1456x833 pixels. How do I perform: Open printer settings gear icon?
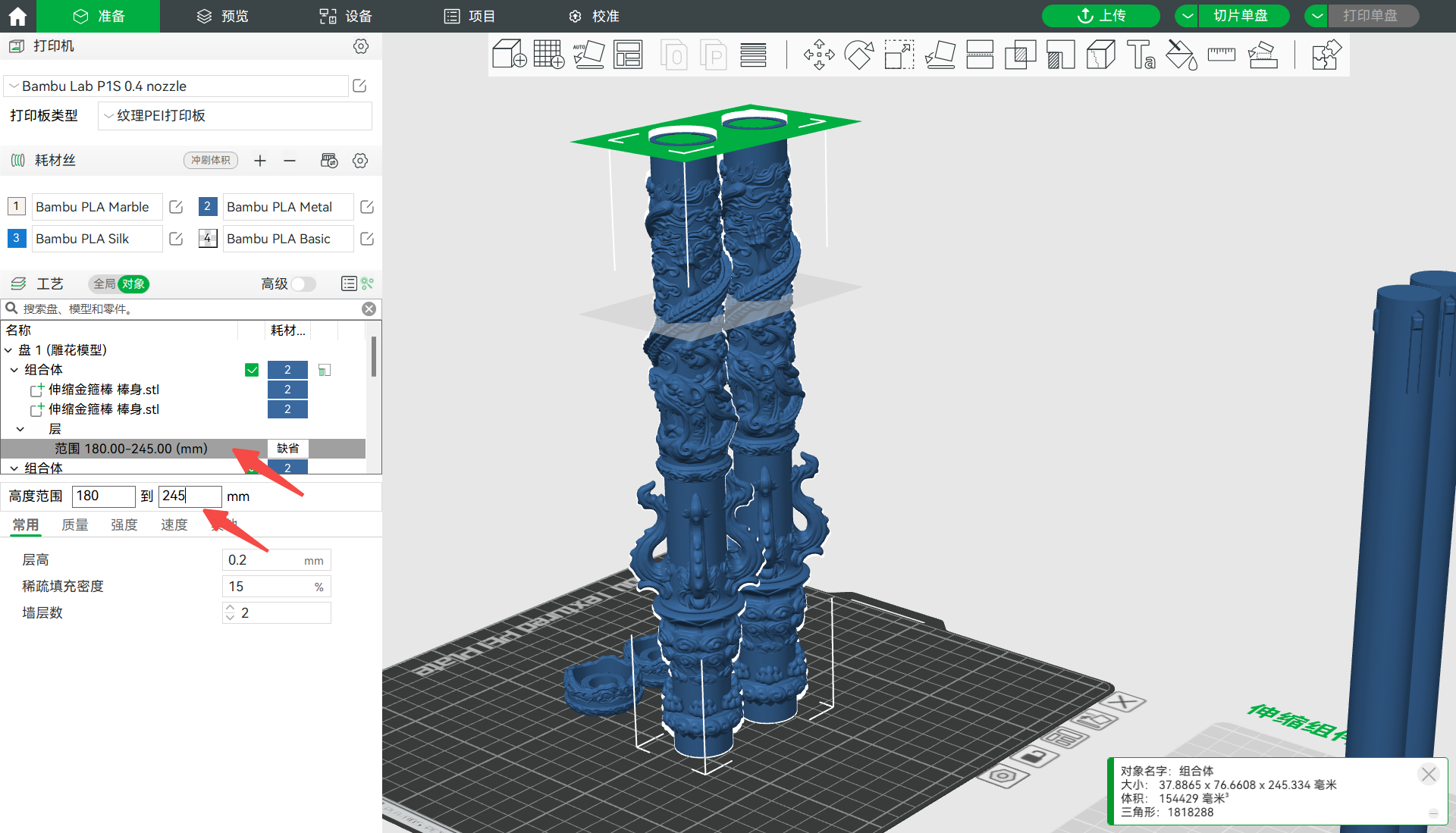pos(361,46)
